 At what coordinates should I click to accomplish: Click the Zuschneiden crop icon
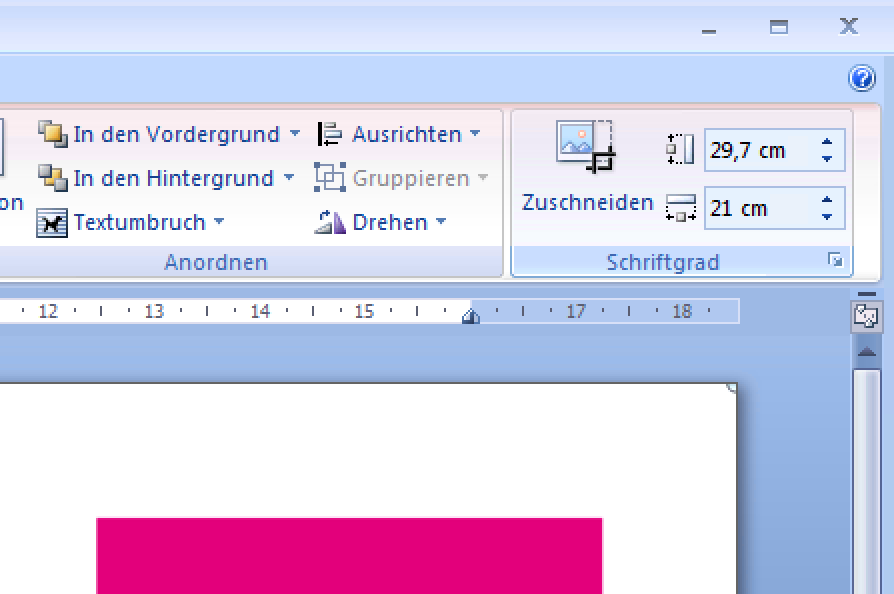586,146
